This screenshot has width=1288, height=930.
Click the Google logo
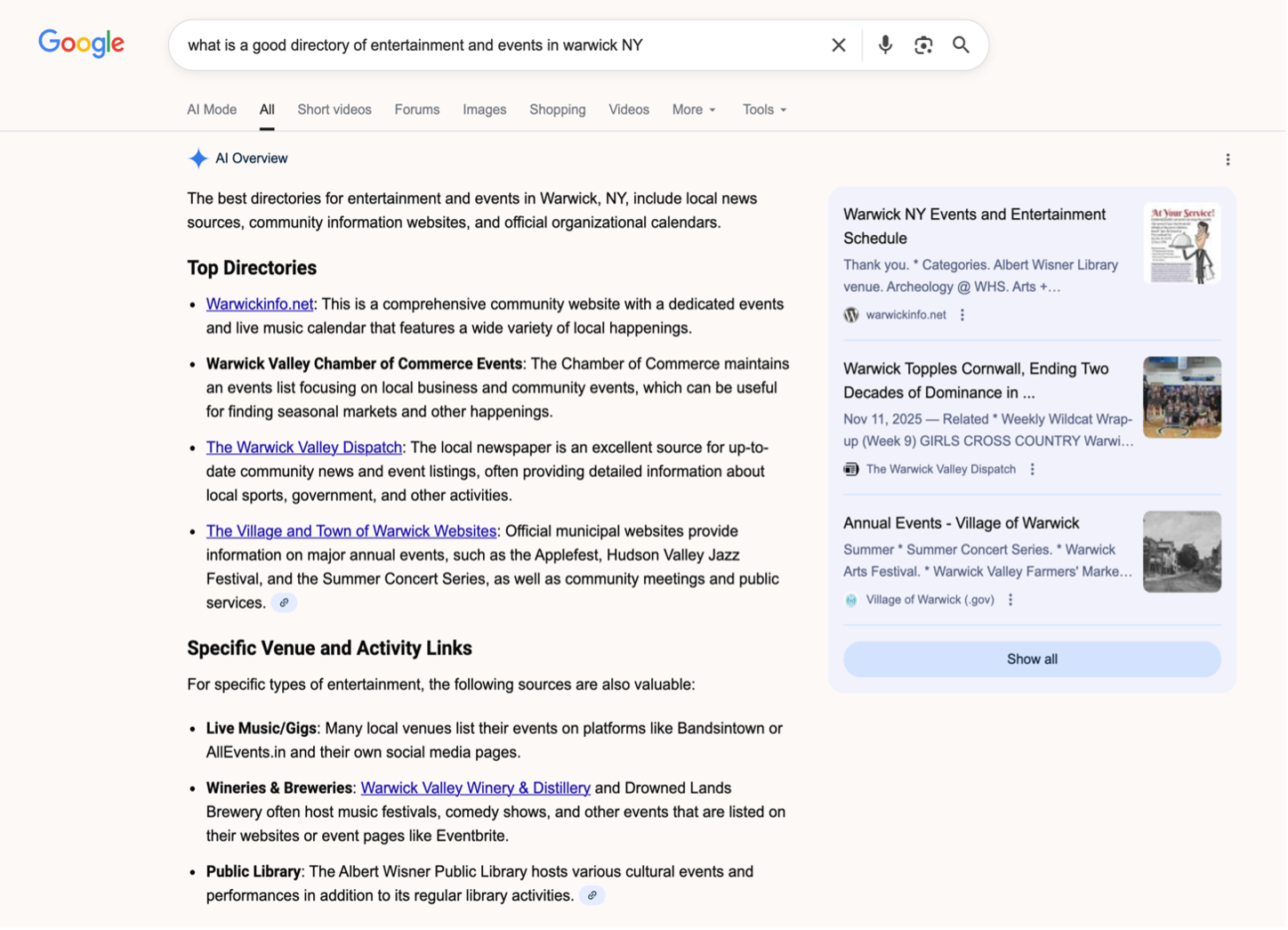click(81, 43)
